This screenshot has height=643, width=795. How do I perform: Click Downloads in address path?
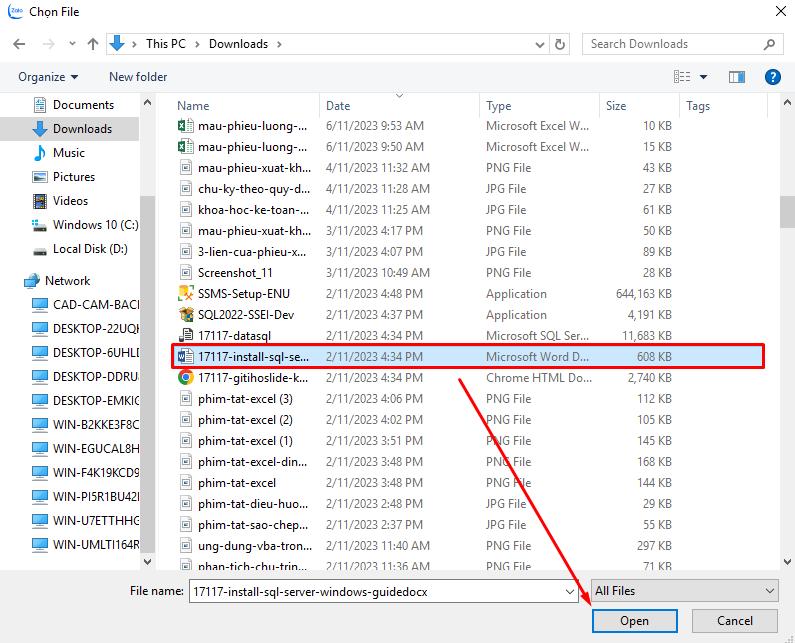pyautogui.click(x=238, y=44)
